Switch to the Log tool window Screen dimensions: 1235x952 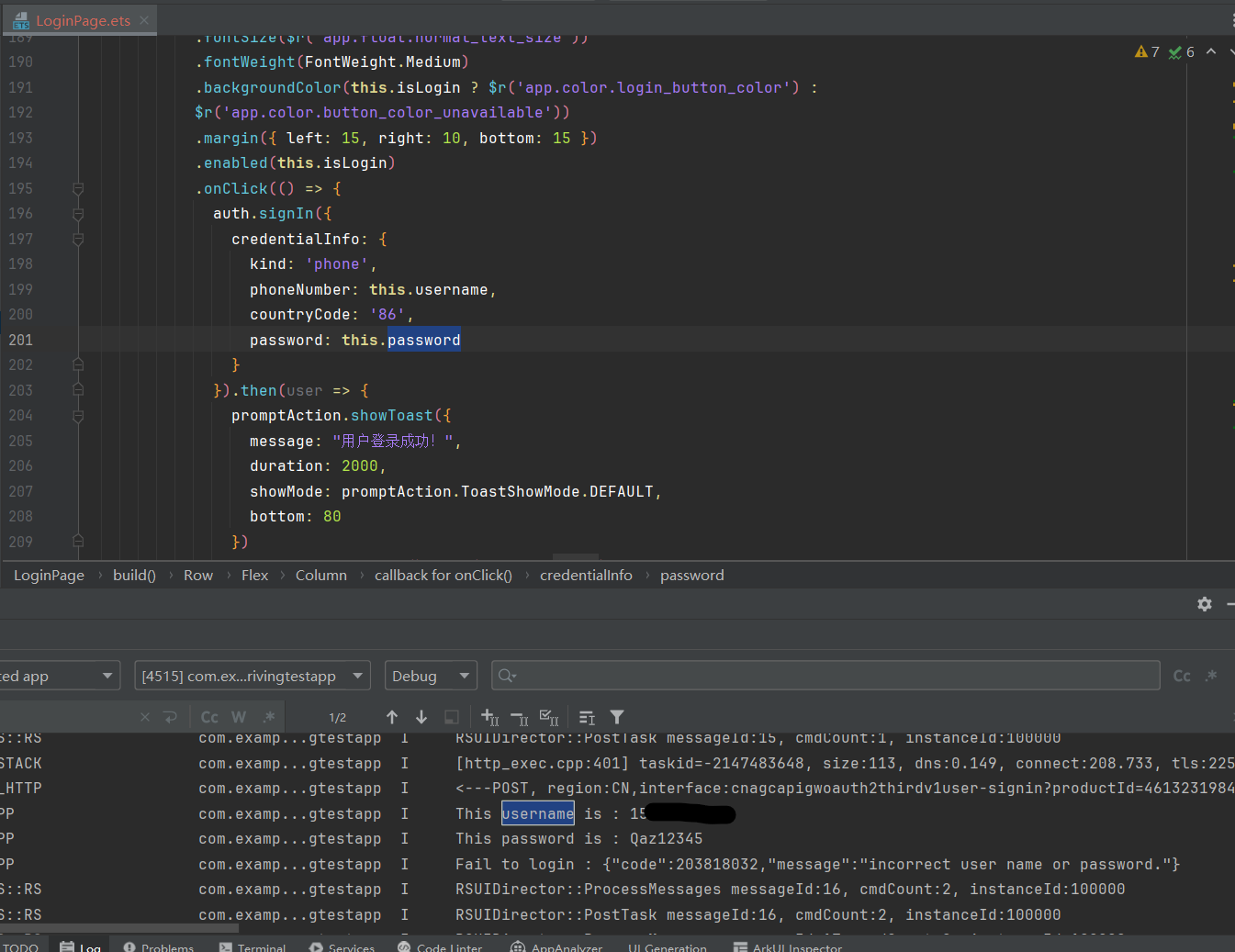point(81,946)
